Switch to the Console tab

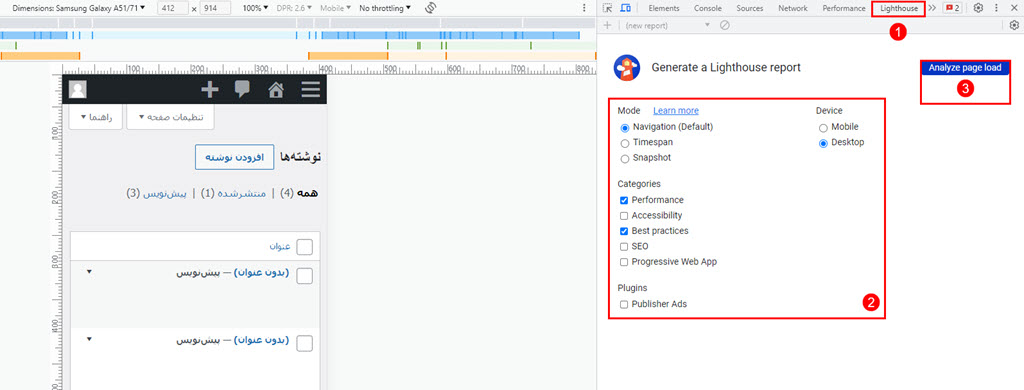[707, 8]
